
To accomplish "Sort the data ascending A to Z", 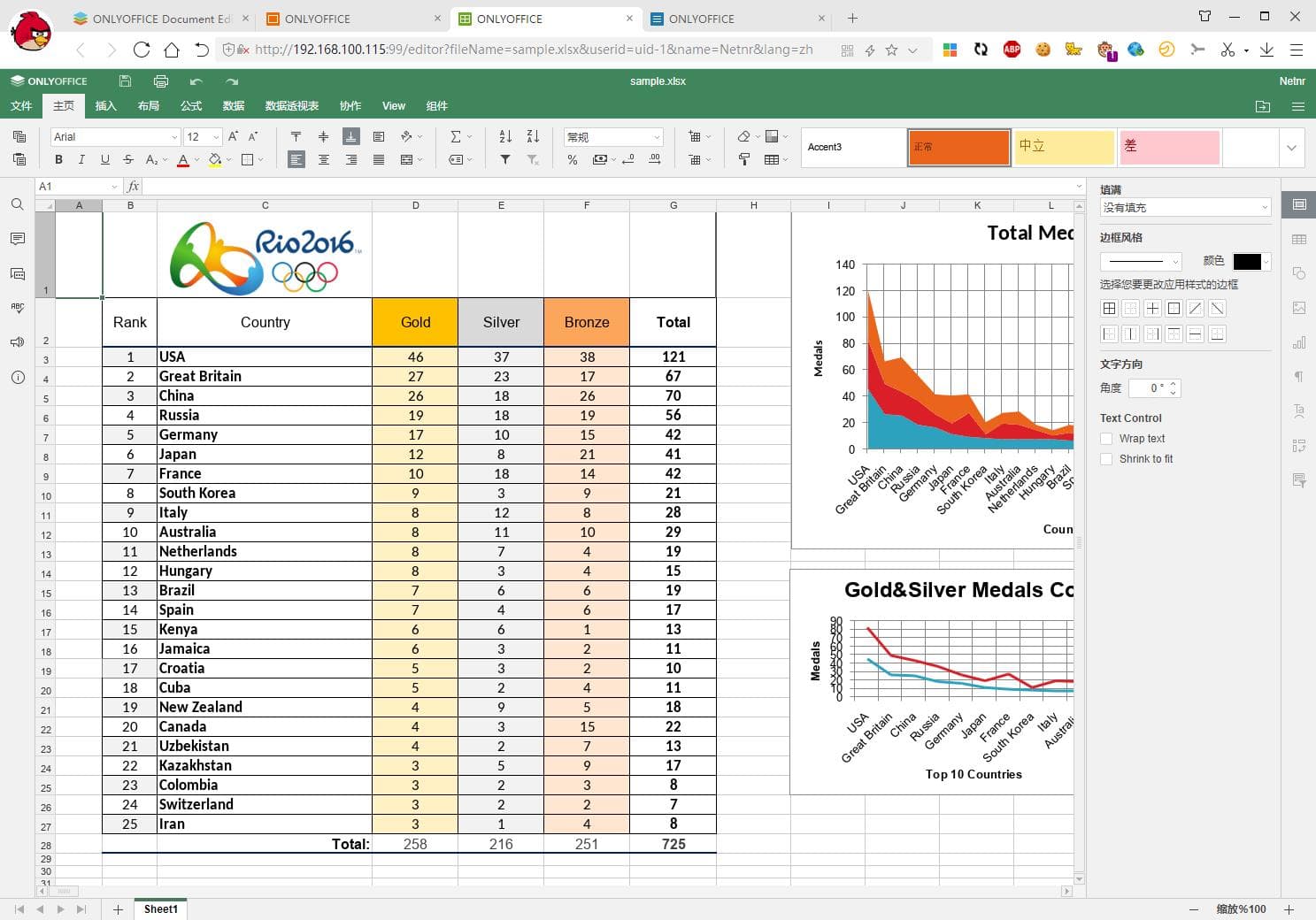I will coord(505,136).
